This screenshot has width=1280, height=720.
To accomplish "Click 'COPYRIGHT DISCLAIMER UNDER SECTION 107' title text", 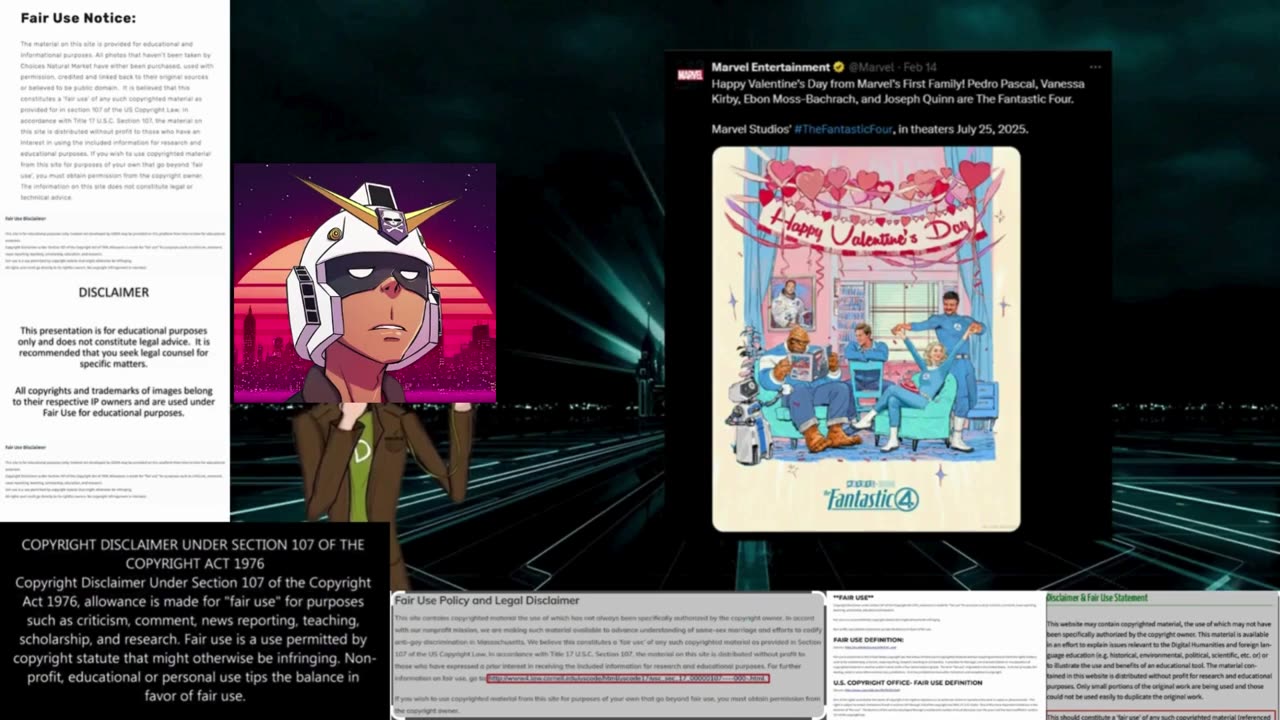I will point(193,554).
